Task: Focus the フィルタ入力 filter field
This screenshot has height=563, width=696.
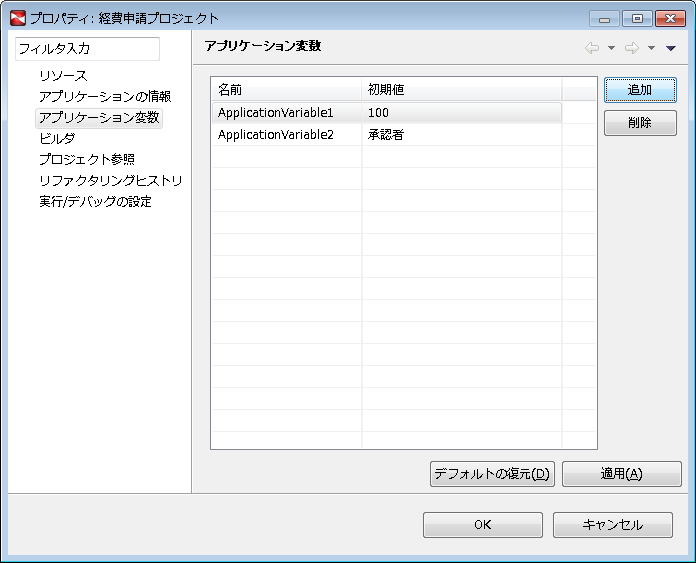Action: click(x=87, y=48)
